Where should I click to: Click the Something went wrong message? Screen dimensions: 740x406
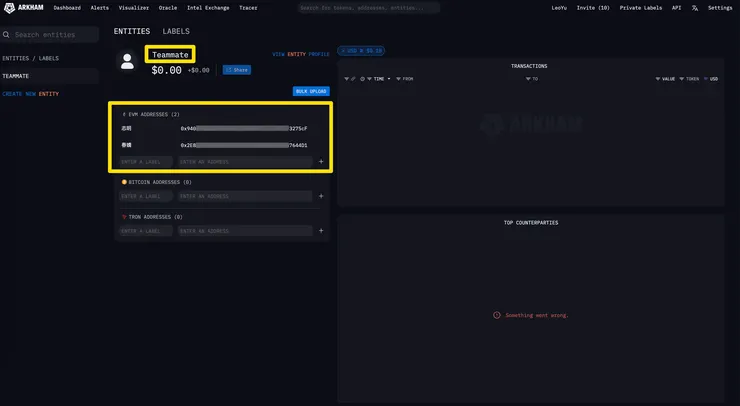(x=531, y=315)
